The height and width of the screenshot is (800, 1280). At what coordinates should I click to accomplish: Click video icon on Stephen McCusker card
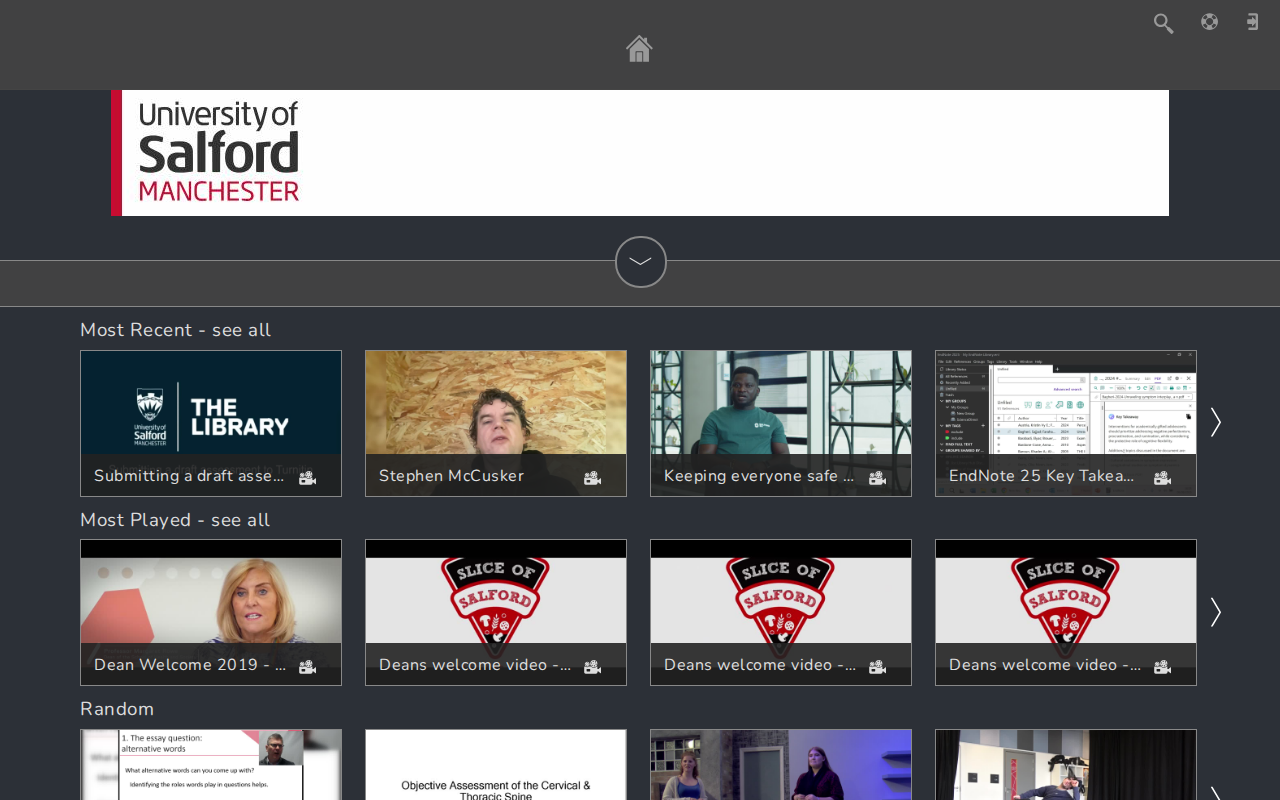point(592,478)
